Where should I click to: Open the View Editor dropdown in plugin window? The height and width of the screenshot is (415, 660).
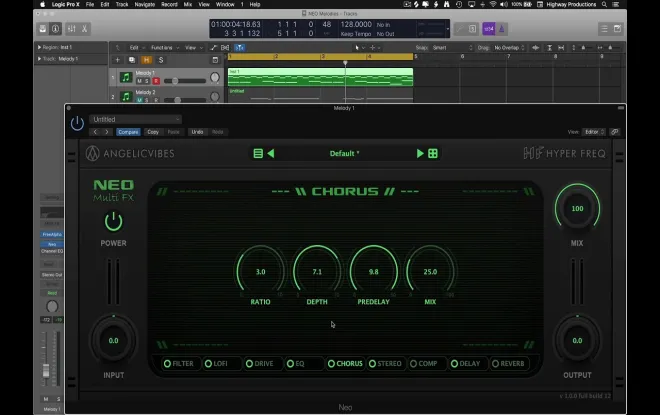[x=593, y=132]
